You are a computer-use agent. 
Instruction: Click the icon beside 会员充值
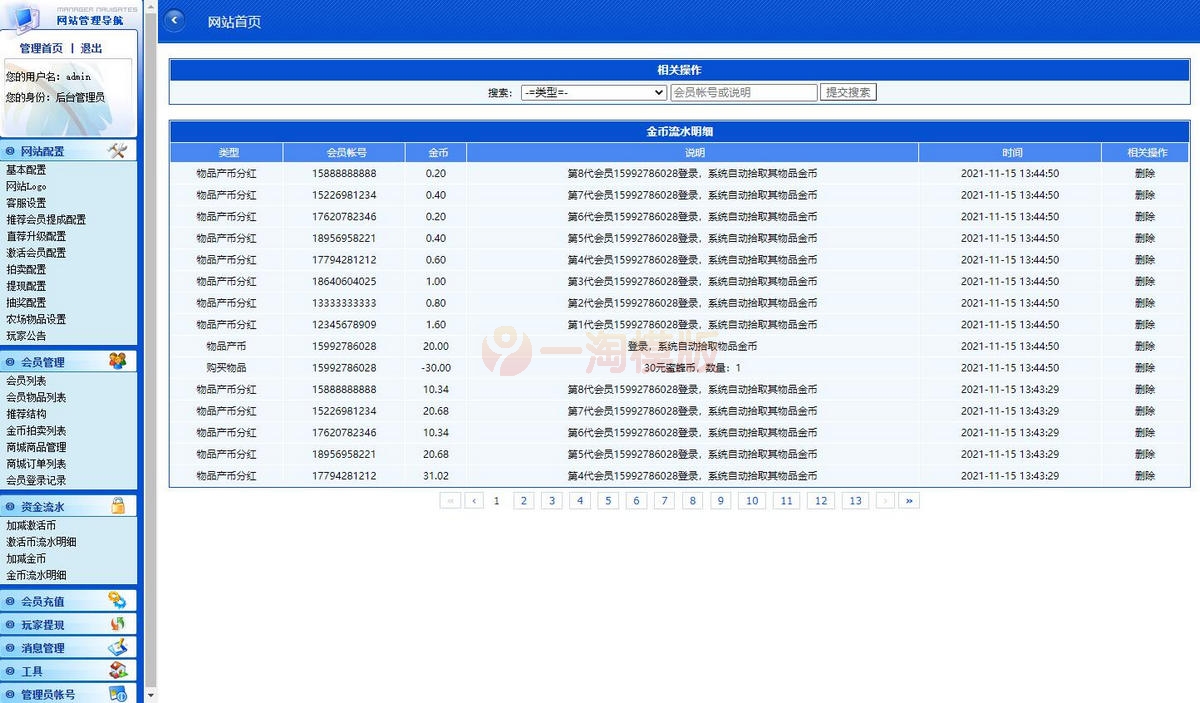pyautogui.click(x=118, y=601)
